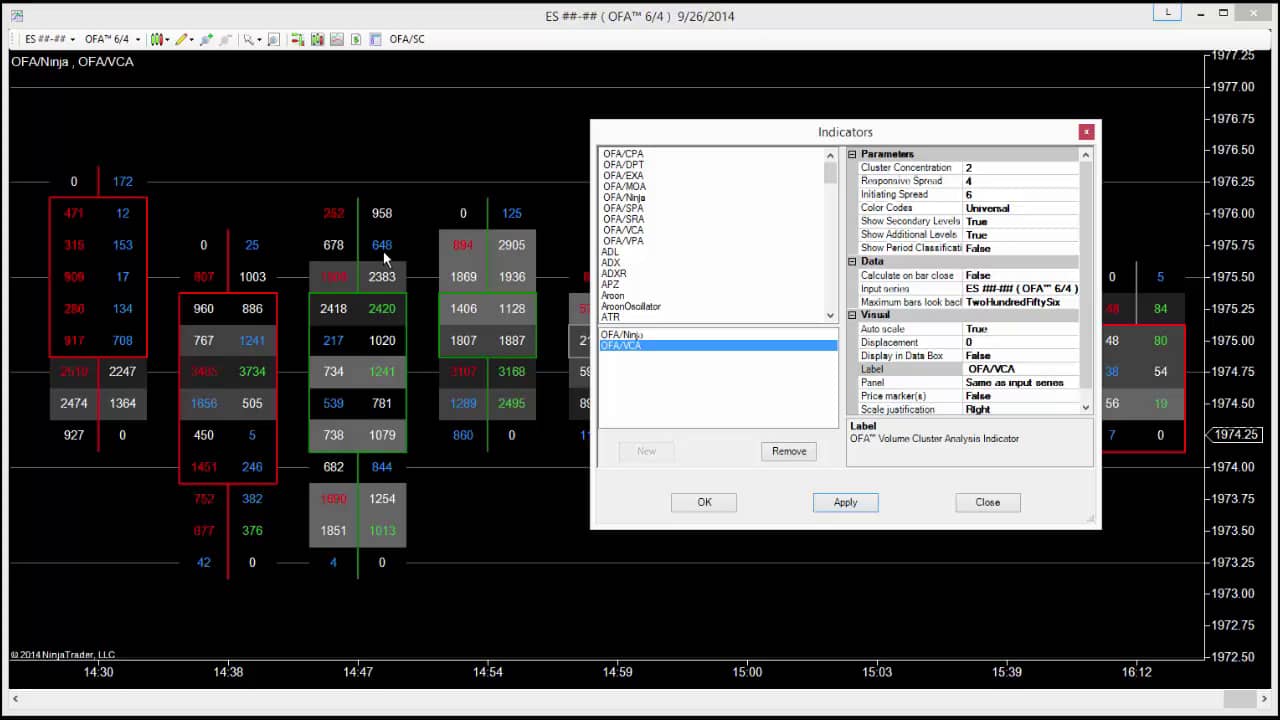1280x720 pixels.
Task: Open the chart style candlestick icon
Action: tap(156, 39)
